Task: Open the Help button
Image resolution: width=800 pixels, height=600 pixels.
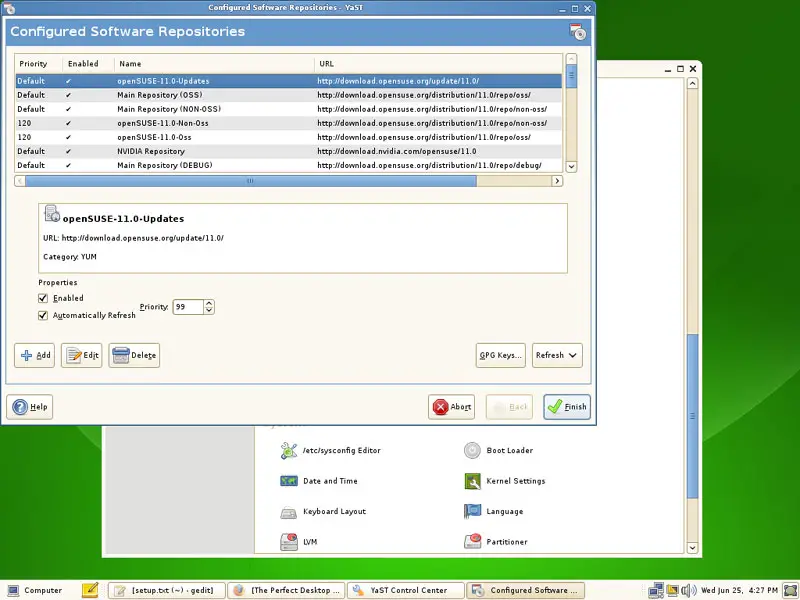Action: click(x=30, y=407)
